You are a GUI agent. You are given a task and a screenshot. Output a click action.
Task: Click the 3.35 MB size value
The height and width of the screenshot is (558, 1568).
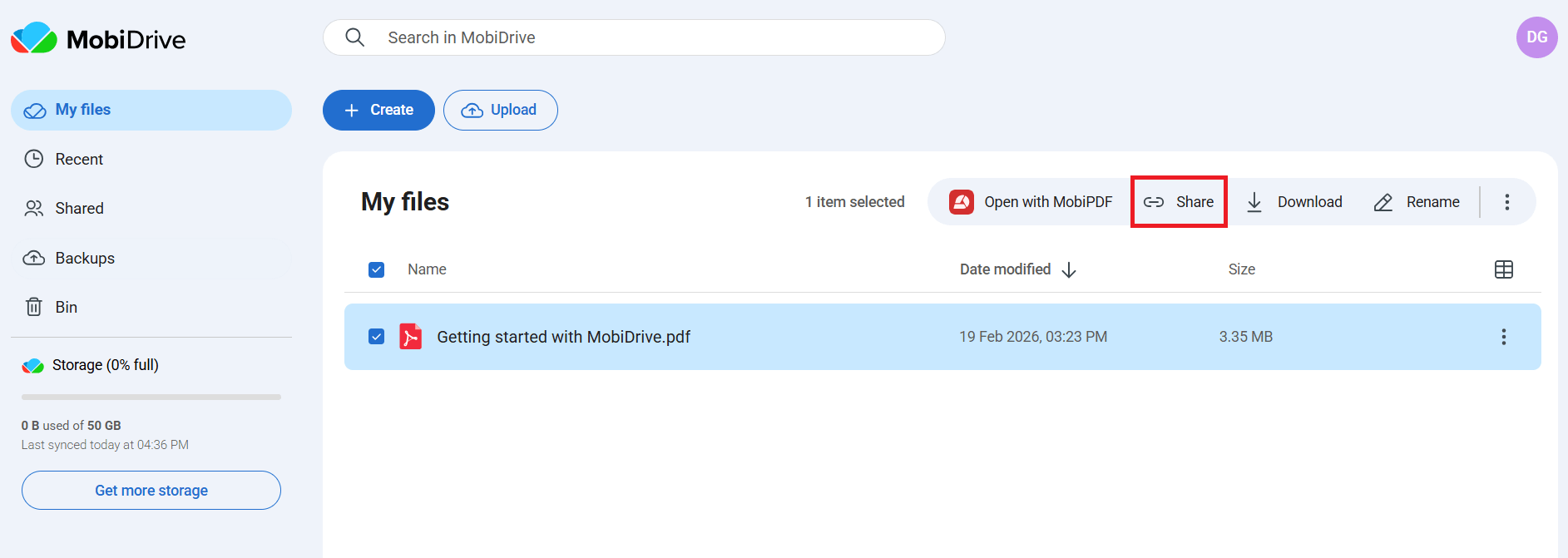1246,337
